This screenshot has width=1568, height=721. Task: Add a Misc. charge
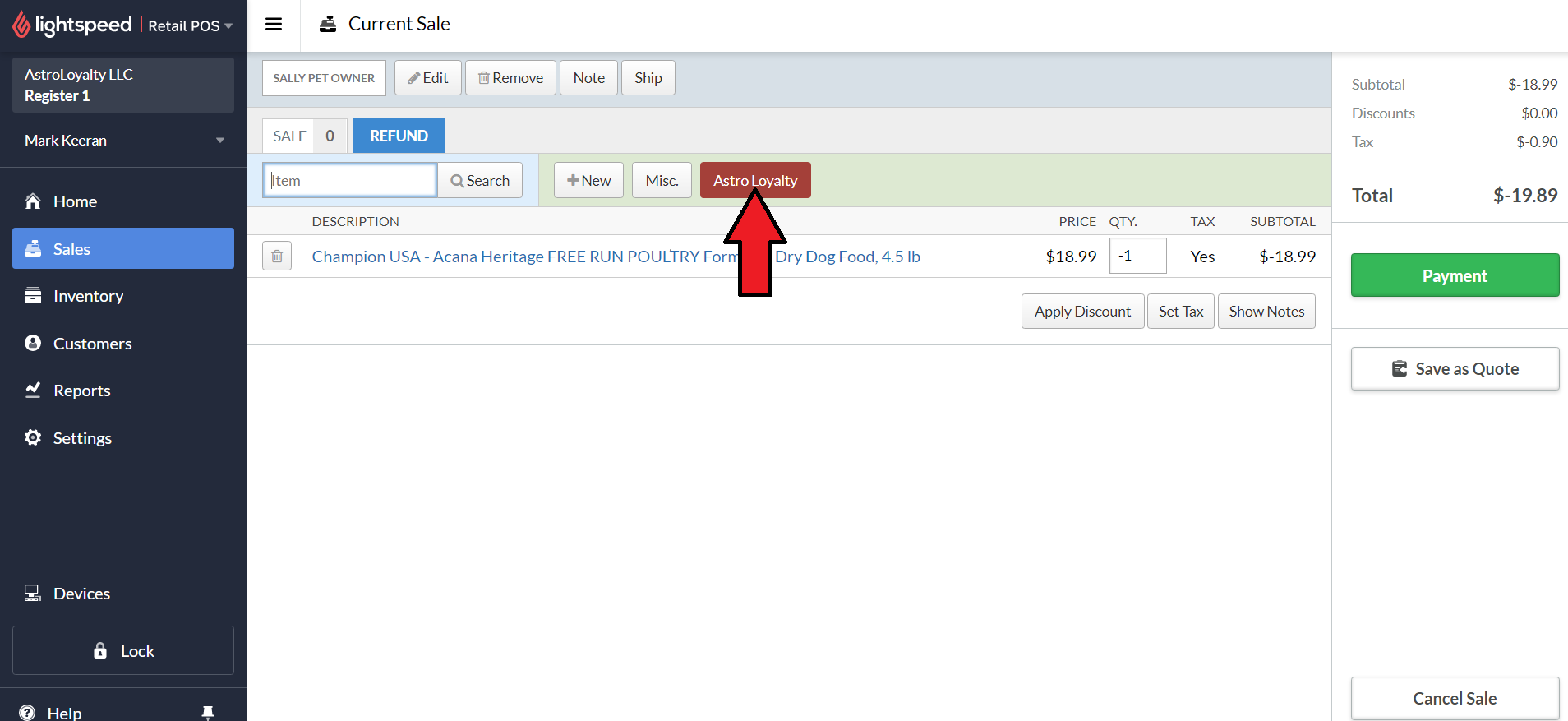662,180
